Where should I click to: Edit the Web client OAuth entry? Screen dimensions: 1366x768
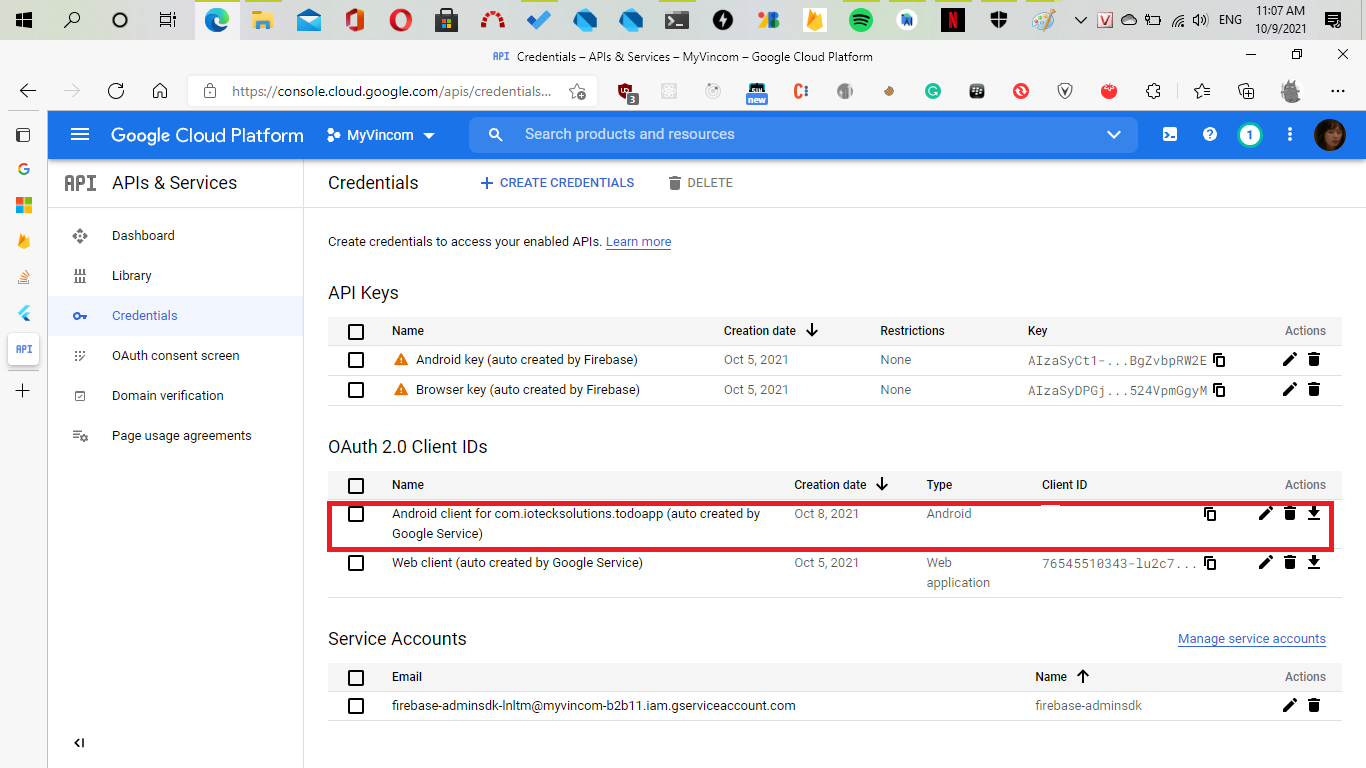[1266, 563]
